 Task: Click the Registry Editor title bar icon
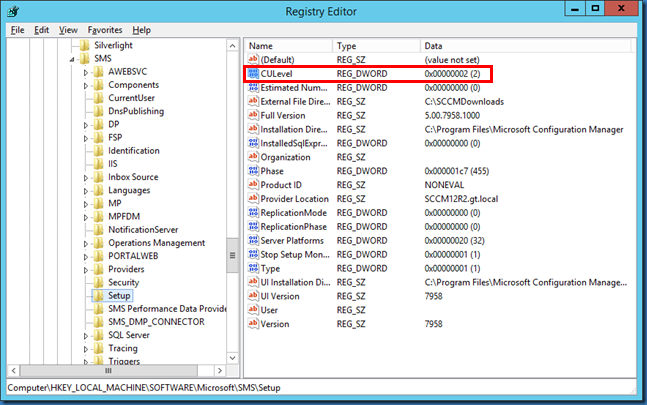(x=13, y=11)
